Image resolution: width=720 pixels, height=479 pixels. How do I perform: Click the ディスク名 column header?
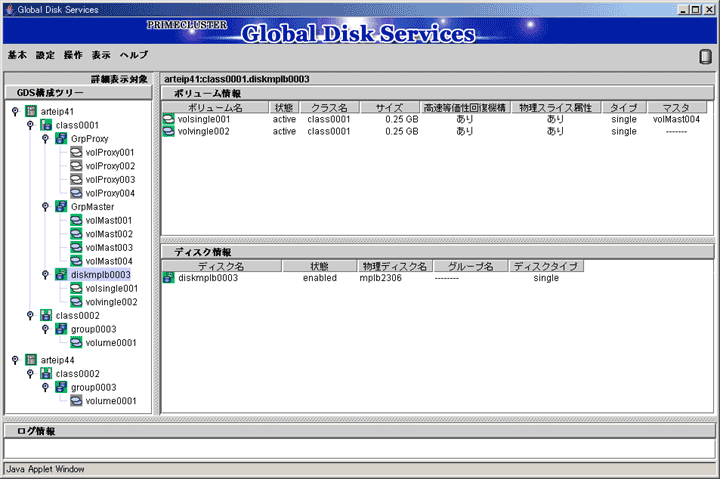pyautogui.click(x=221, y=266)
